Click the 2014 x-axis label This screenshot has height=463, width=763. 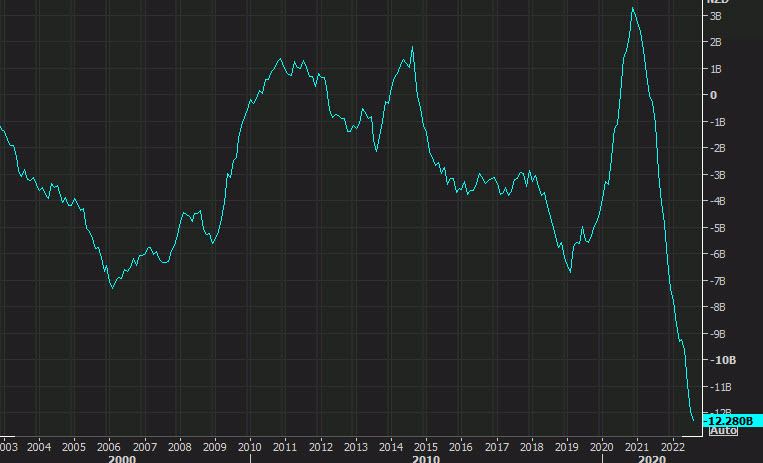click(x=391, y=447)
